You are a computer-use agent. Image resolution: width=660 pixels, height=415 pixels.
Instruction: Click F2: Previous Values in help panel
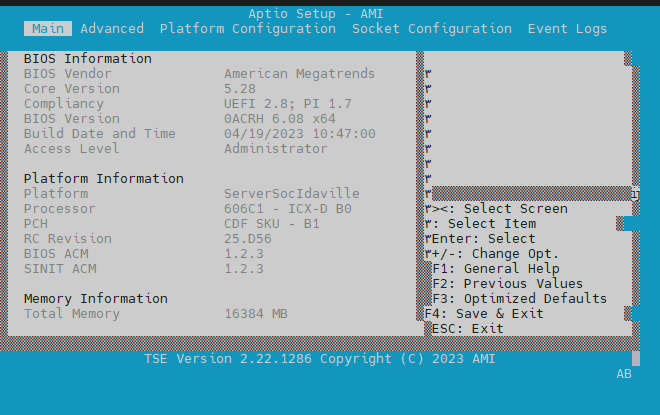(507, 284)
